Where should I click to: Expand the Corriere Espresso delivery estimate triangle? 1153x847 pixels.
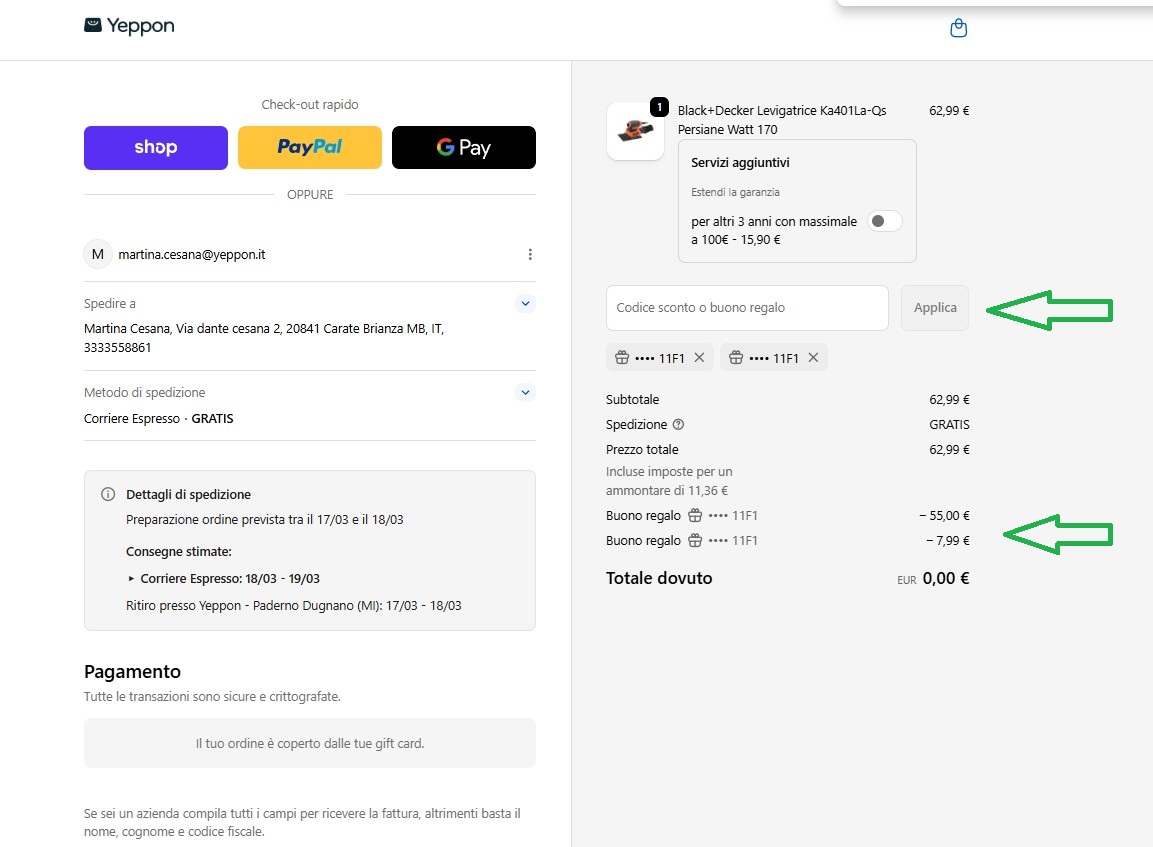pos(131,579)
